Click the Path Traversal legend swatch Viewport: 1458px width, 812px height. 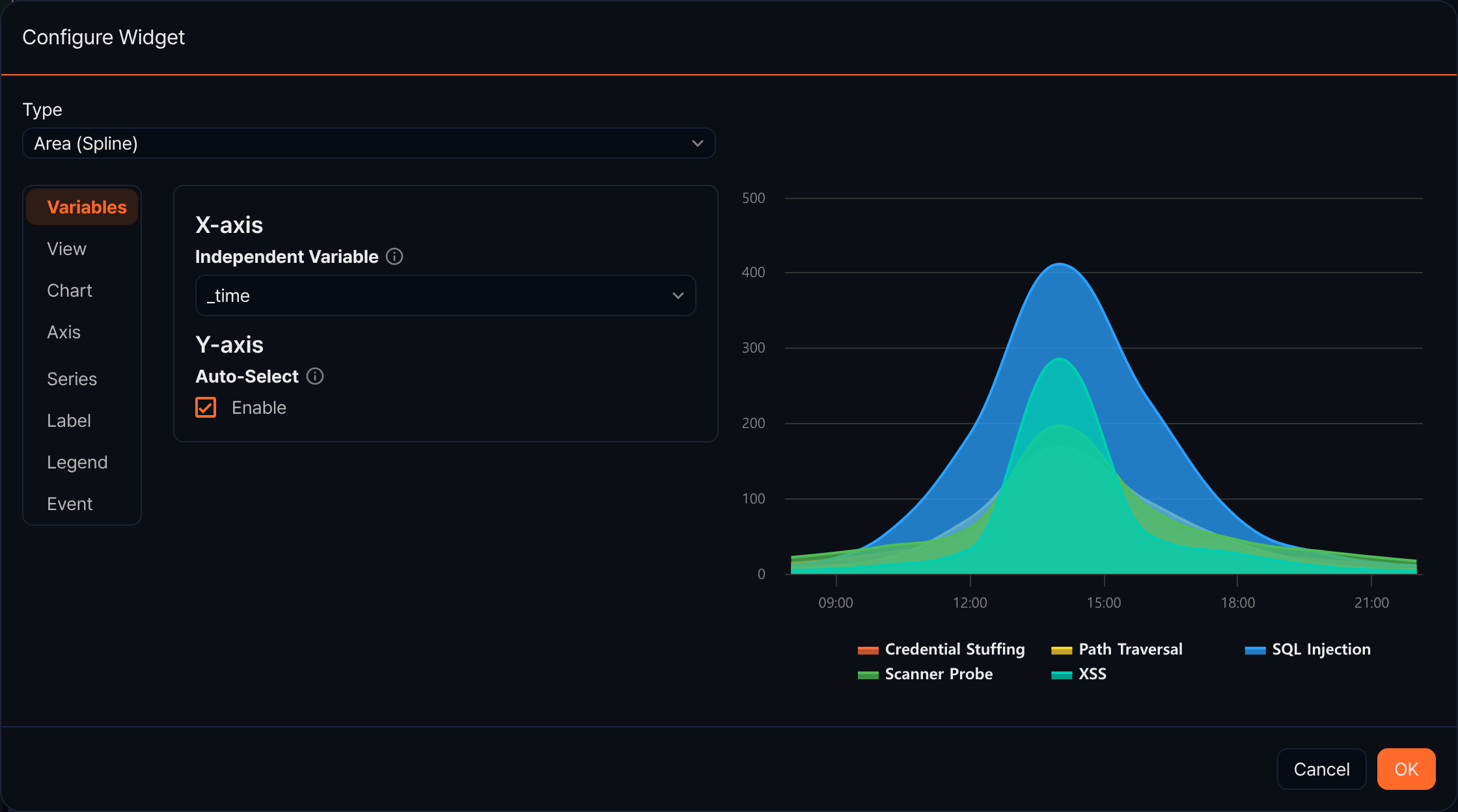[x=1062, y=650]
